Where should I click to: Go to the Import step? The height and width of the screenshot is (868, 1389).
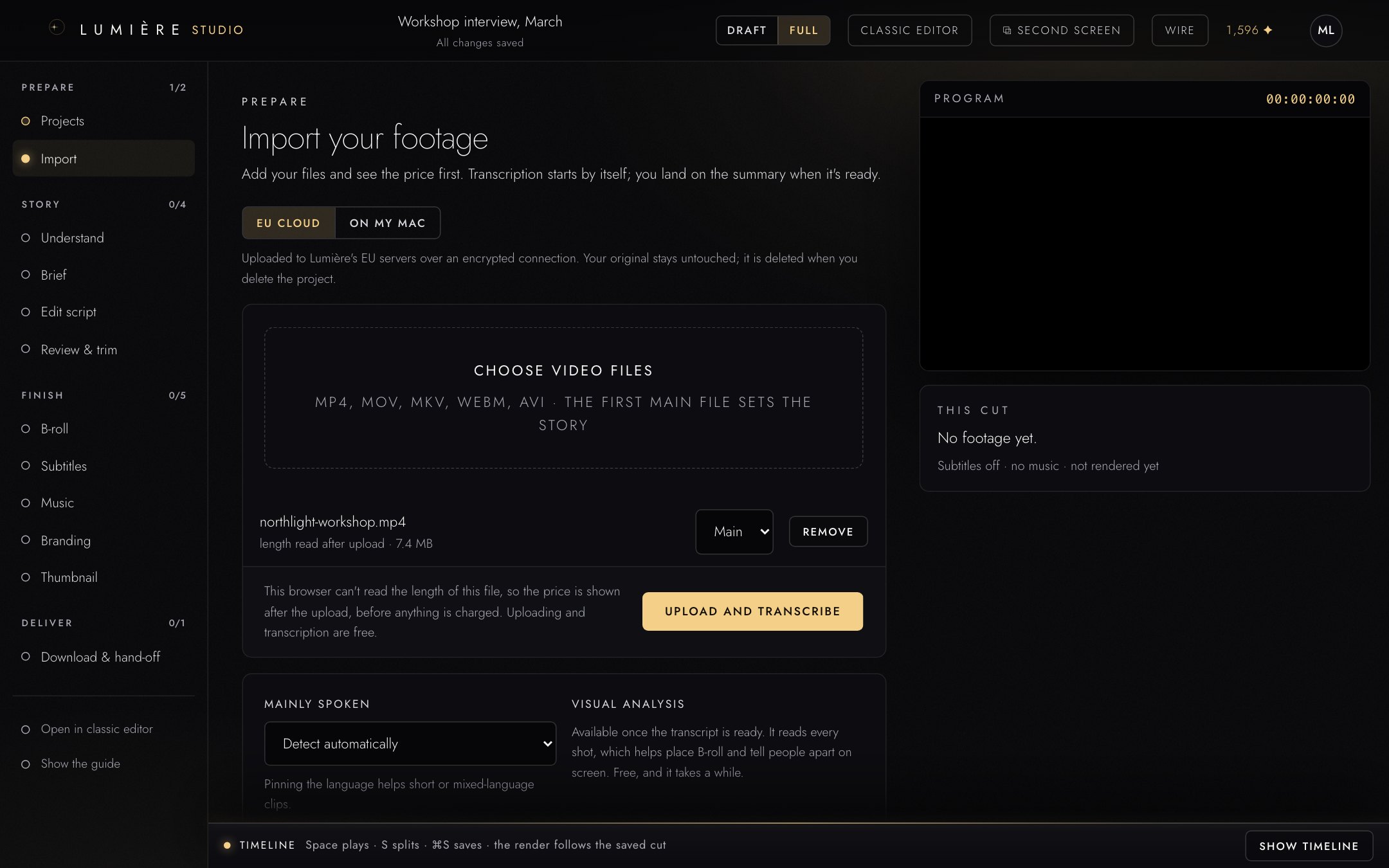(x=104, y=158)
